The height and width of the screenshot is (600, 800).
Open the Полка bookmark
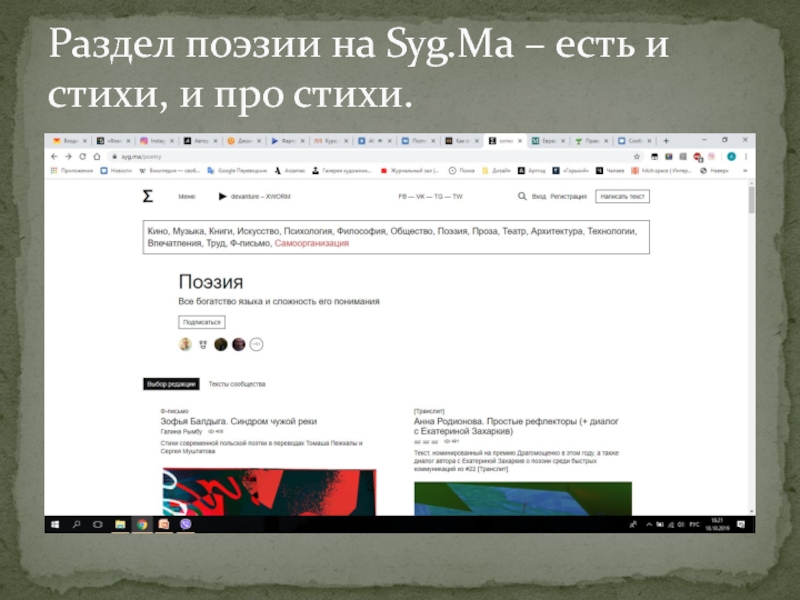pyautogui.click(x=461, y=171)
